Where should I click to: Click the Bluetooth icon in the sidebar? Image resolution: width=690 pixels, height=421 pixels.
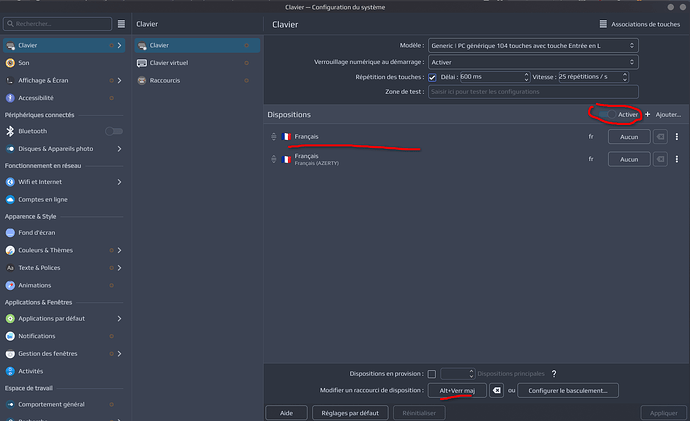(10, 131)
